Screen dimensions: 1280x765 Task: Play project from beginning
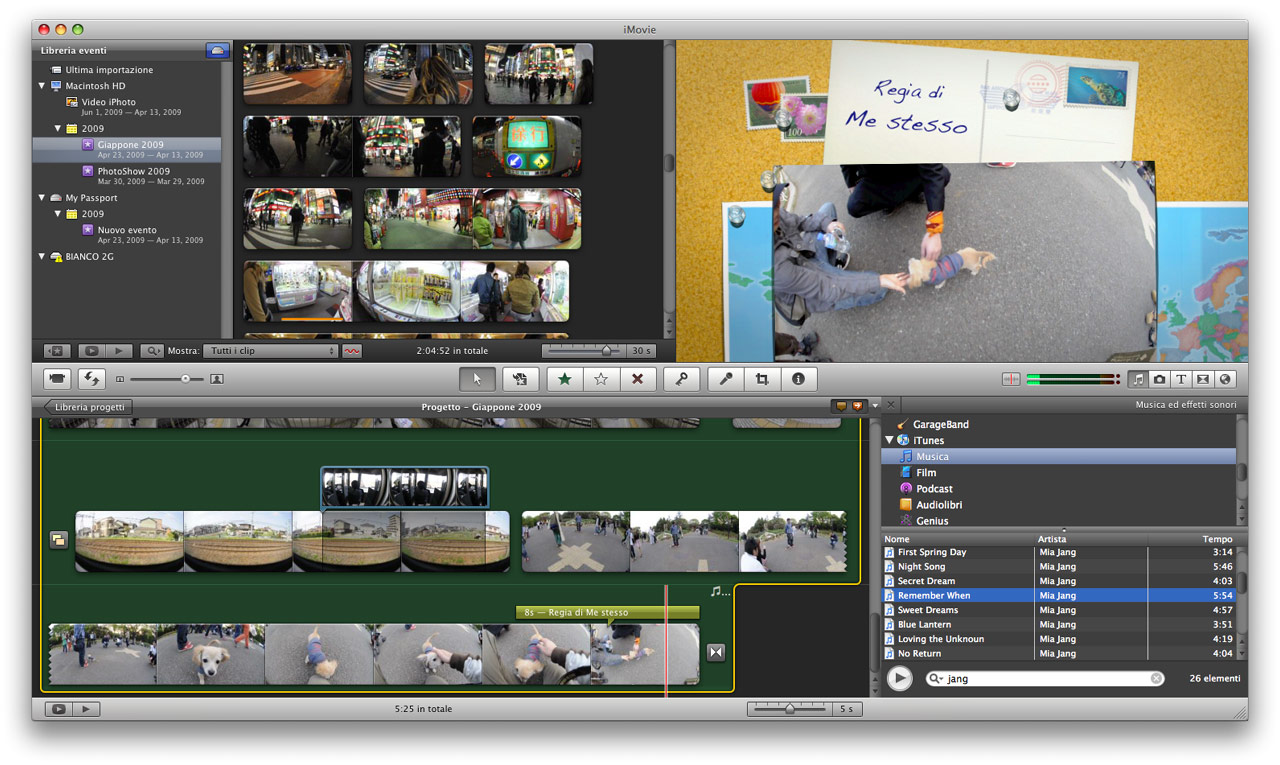pyautogui.click(x=87, y=709)
